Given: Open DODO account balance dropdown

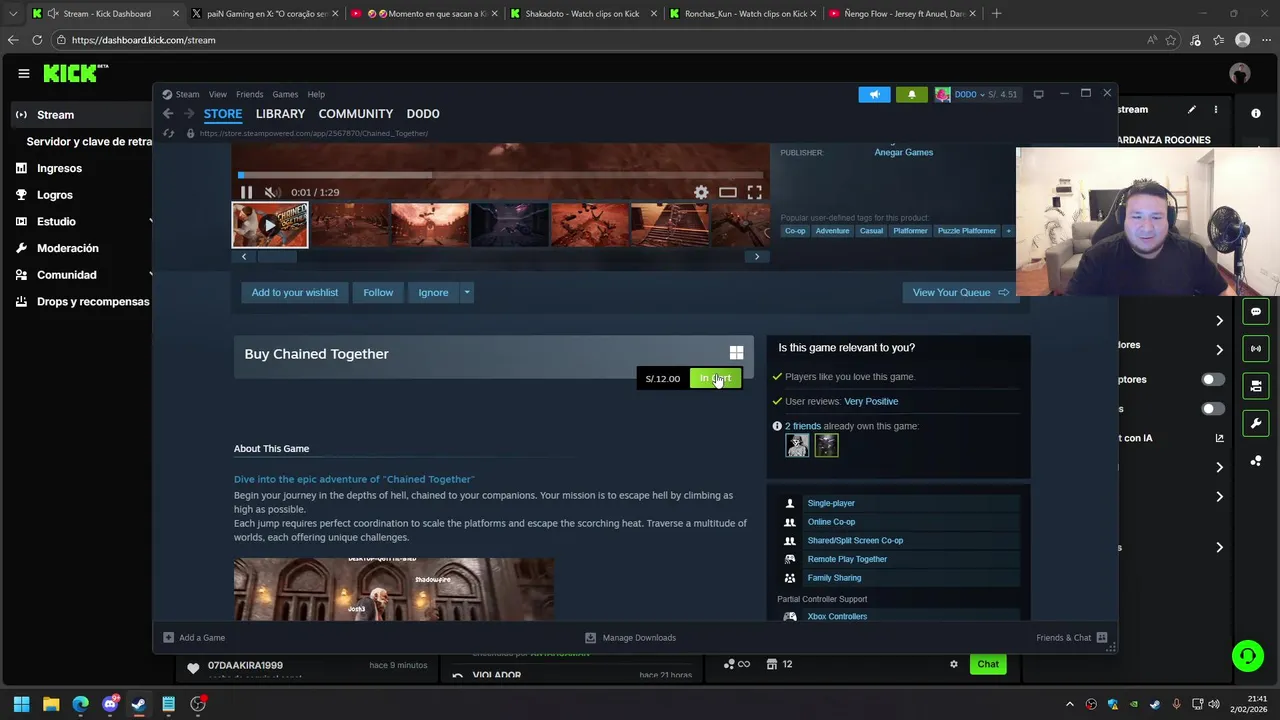Looking at the screenshot, I should (976, 94).
